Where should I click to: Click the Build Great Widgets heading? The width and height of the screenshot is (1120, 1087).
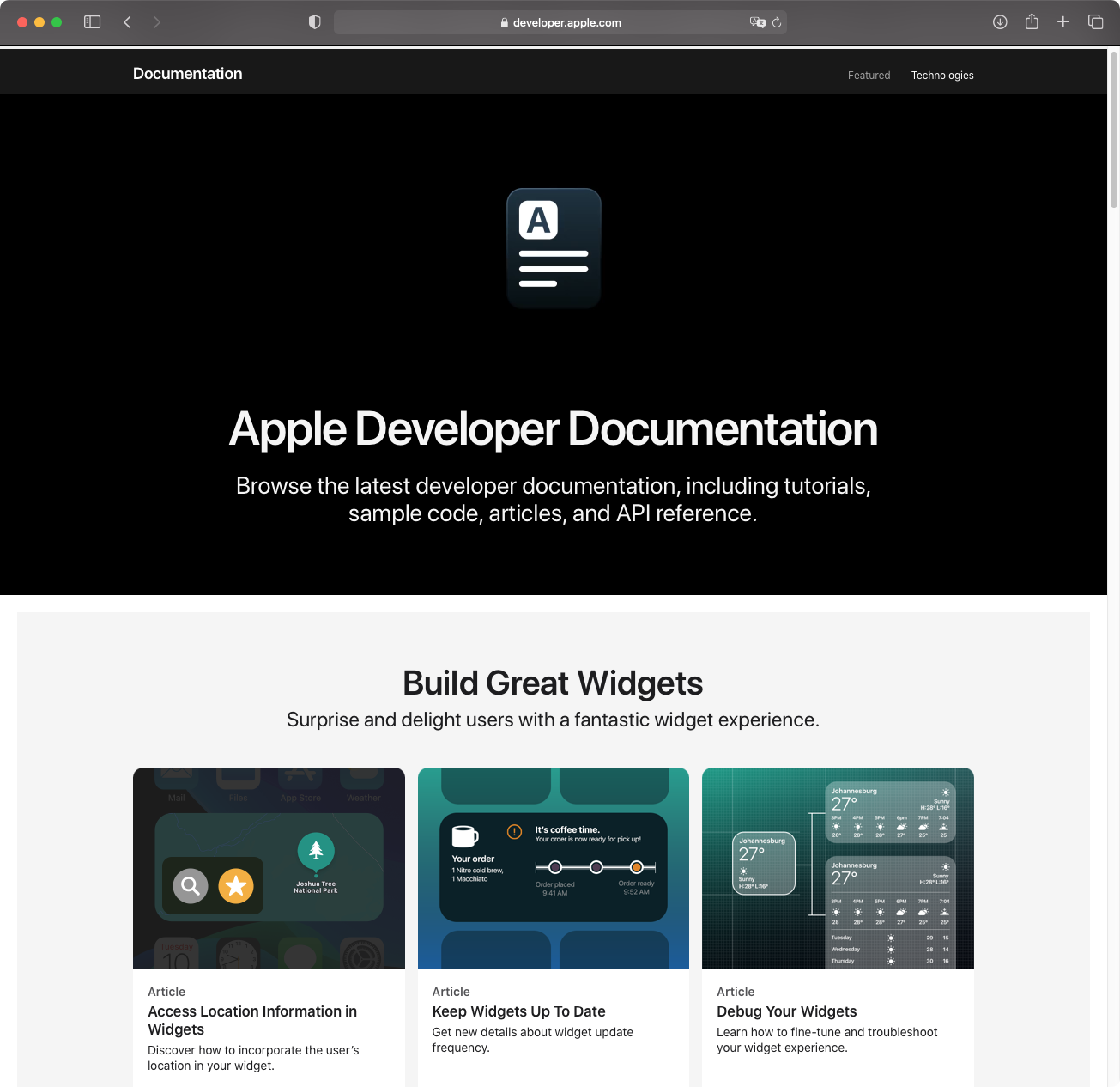[x=553, y=683]
